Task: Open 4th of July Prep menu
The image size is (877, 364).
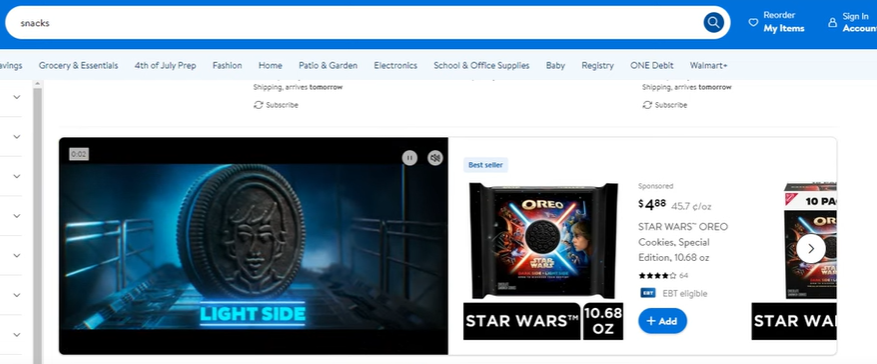Action: point(165,65)
